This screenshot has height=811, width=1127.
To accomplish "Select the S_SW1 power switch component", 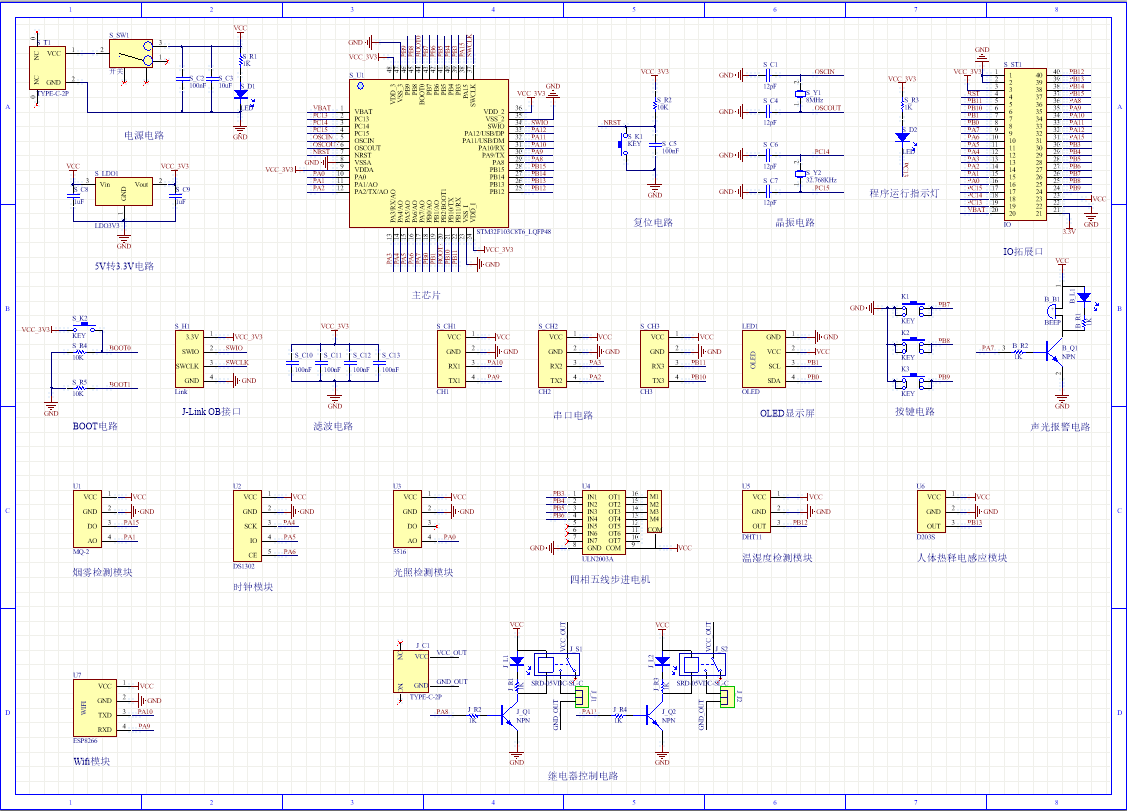I will pos(131,54).
